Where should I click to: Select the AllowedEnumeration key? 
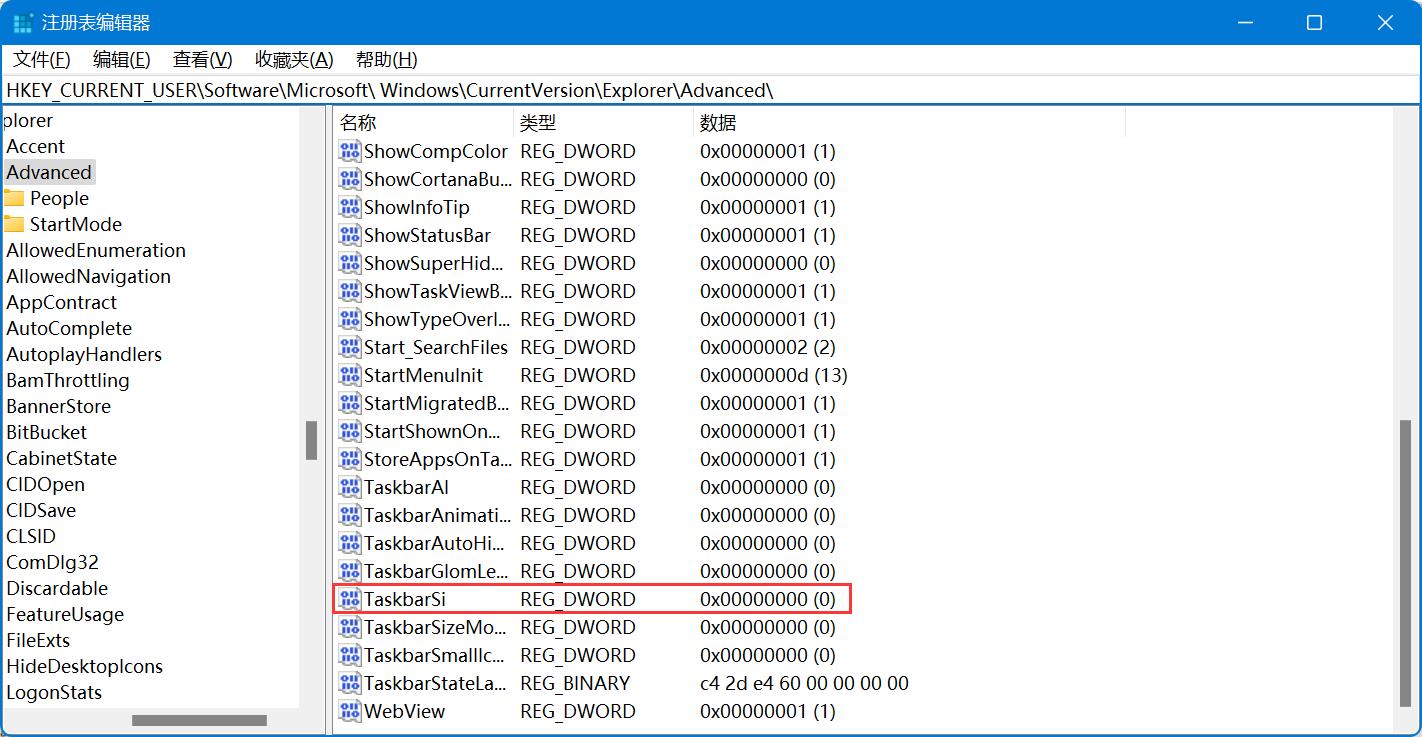coord(96,250)
